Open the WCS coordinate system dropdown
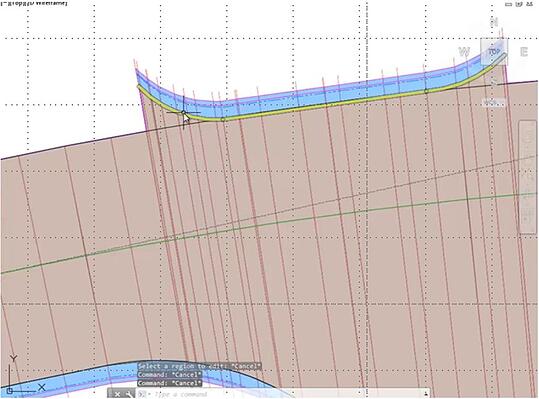 (494, 102)
